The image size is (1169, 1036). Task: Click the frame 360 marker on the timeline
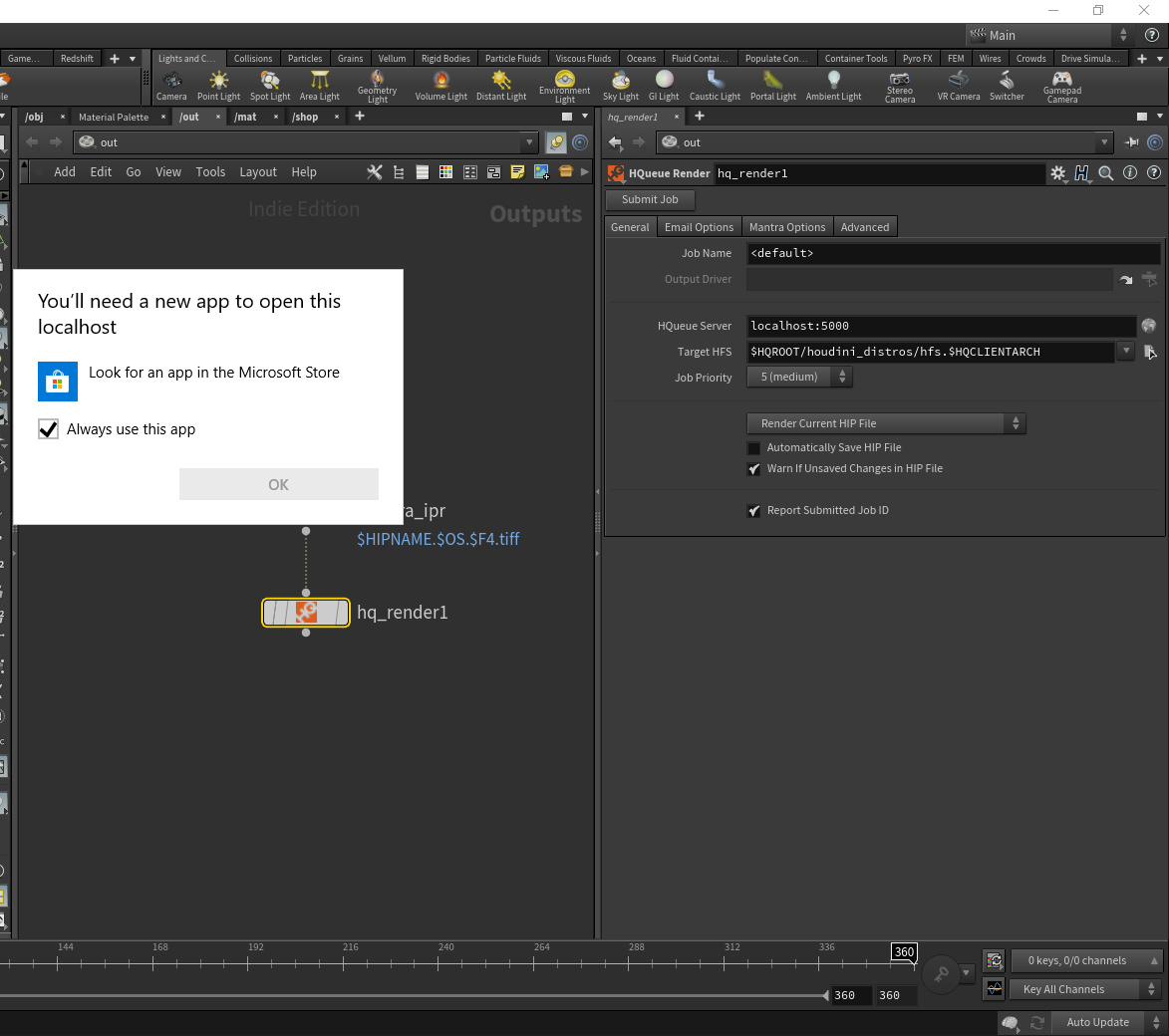(904, 951)
